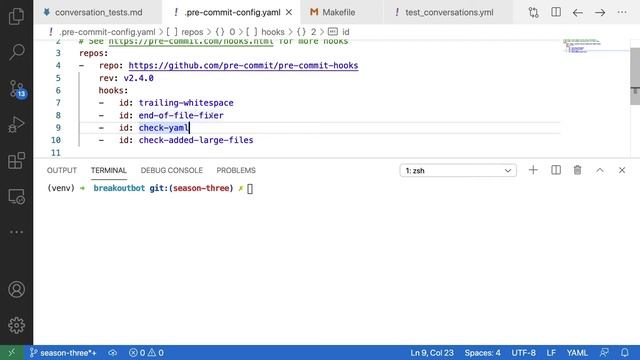The width and height of the screenshot is (640, 360).
Task: Click the sync changes cloud icon
Action: point(113,353)
